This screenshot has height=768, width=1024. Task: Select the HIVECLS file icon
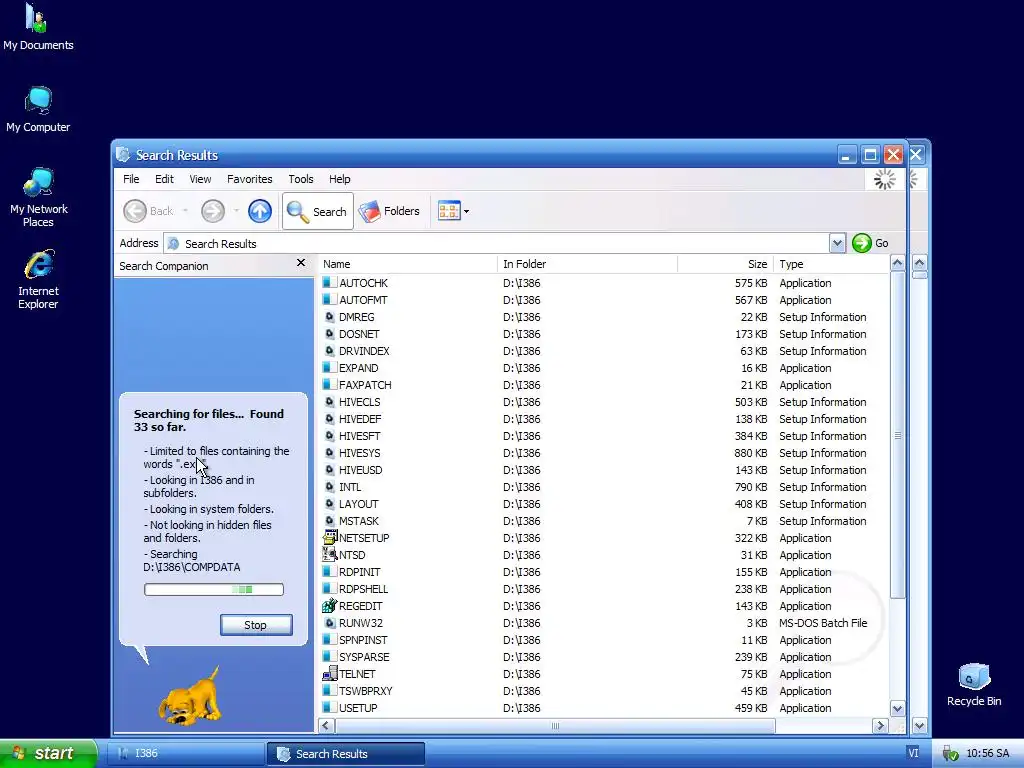329,402
